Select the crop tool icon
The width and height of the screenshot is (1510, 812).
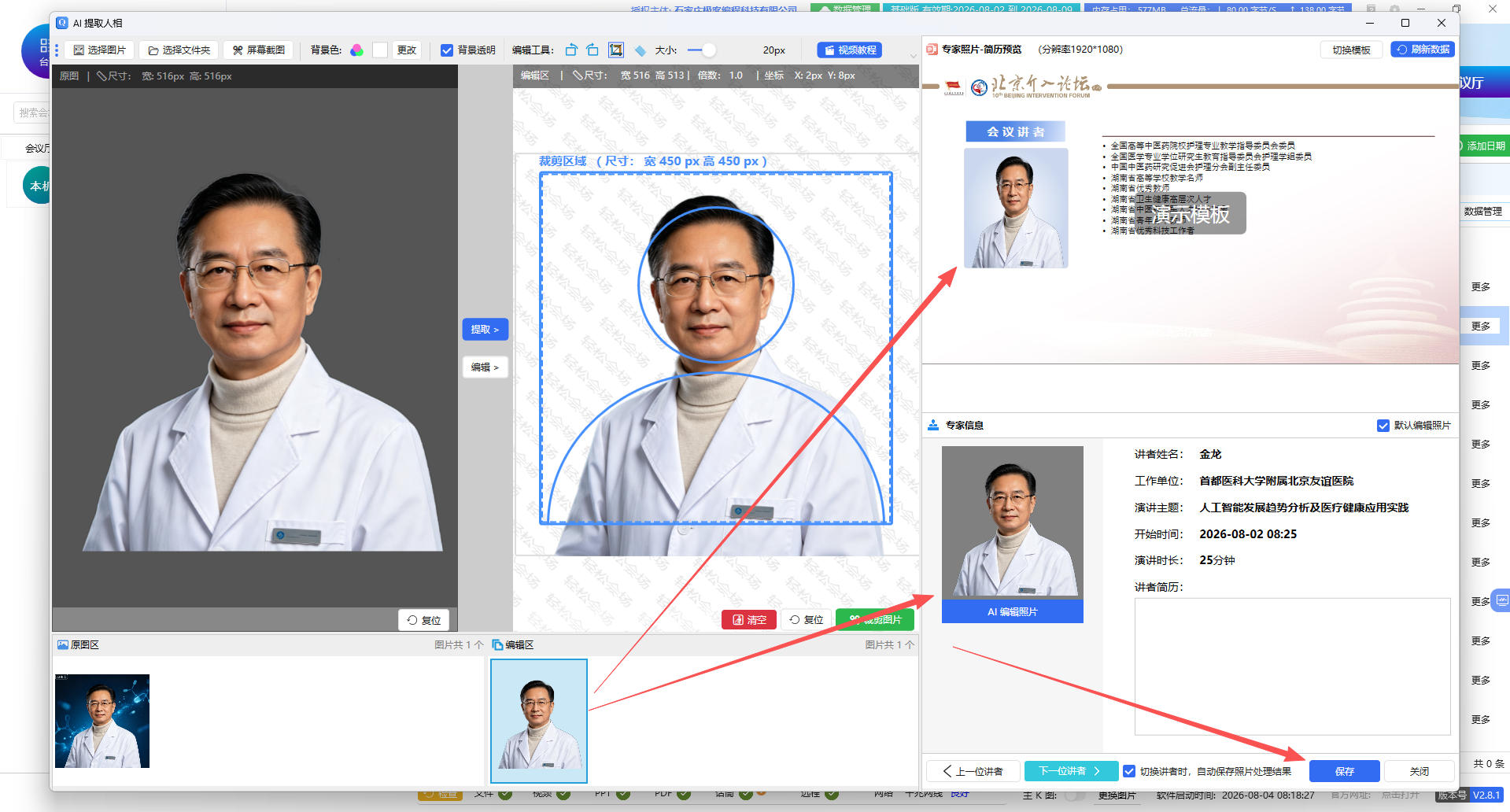tap(616, 50)
